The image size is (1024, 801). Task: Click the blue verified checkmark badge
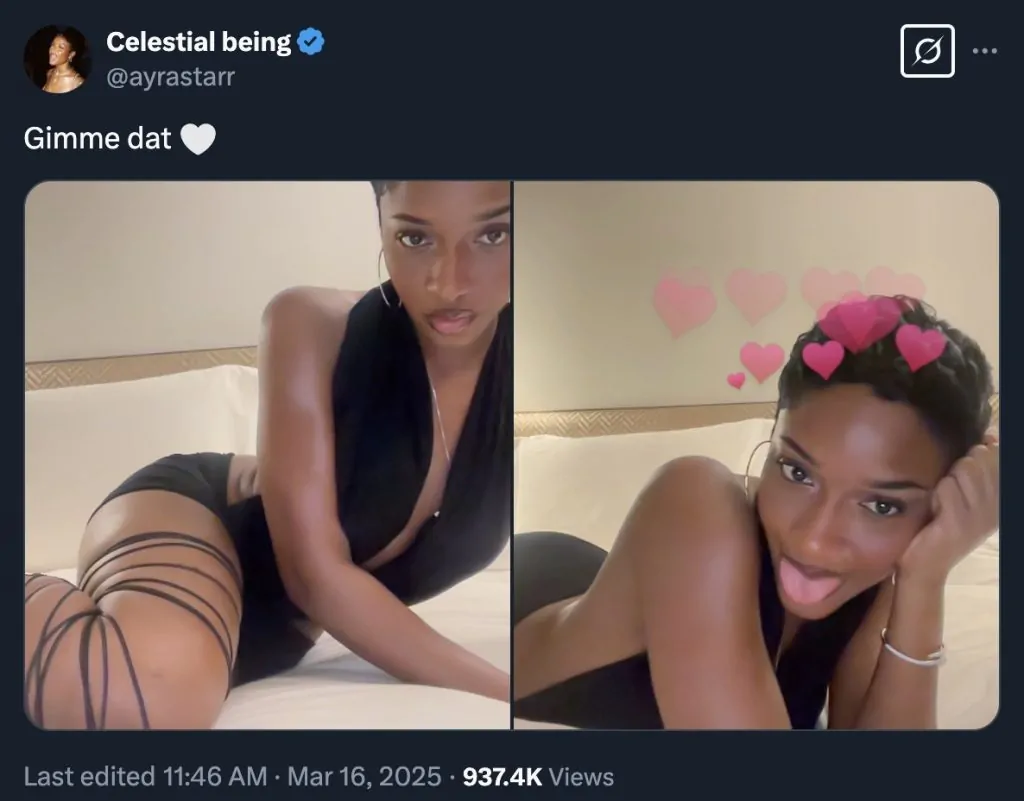(x=312, y=42)
